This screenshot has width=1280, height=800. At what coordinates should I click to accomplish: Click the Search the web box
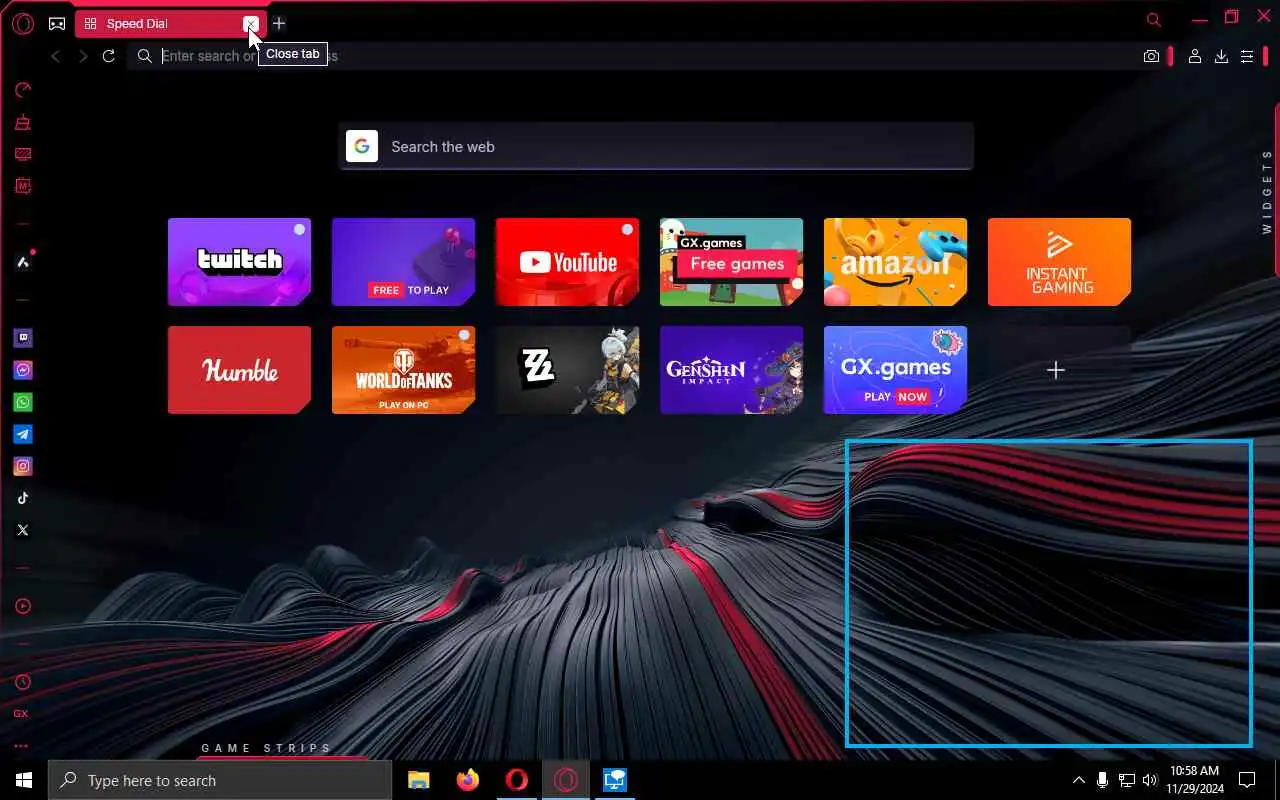655,146
